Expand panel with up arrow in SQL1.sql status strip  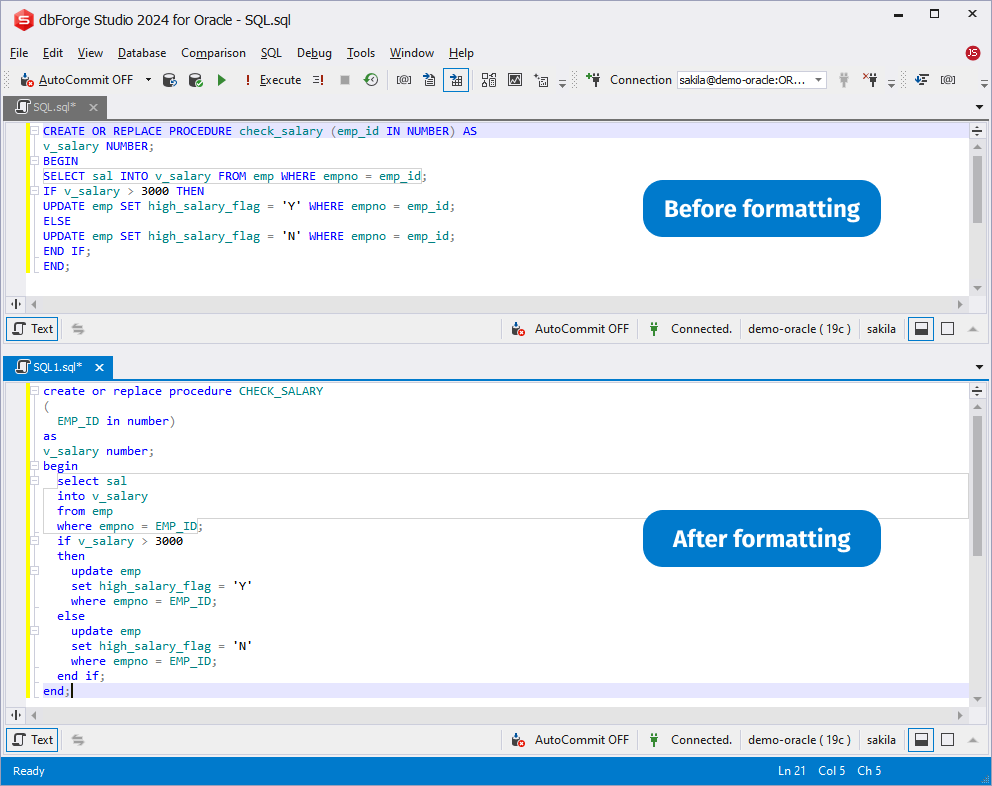click(x=972, y=740)
